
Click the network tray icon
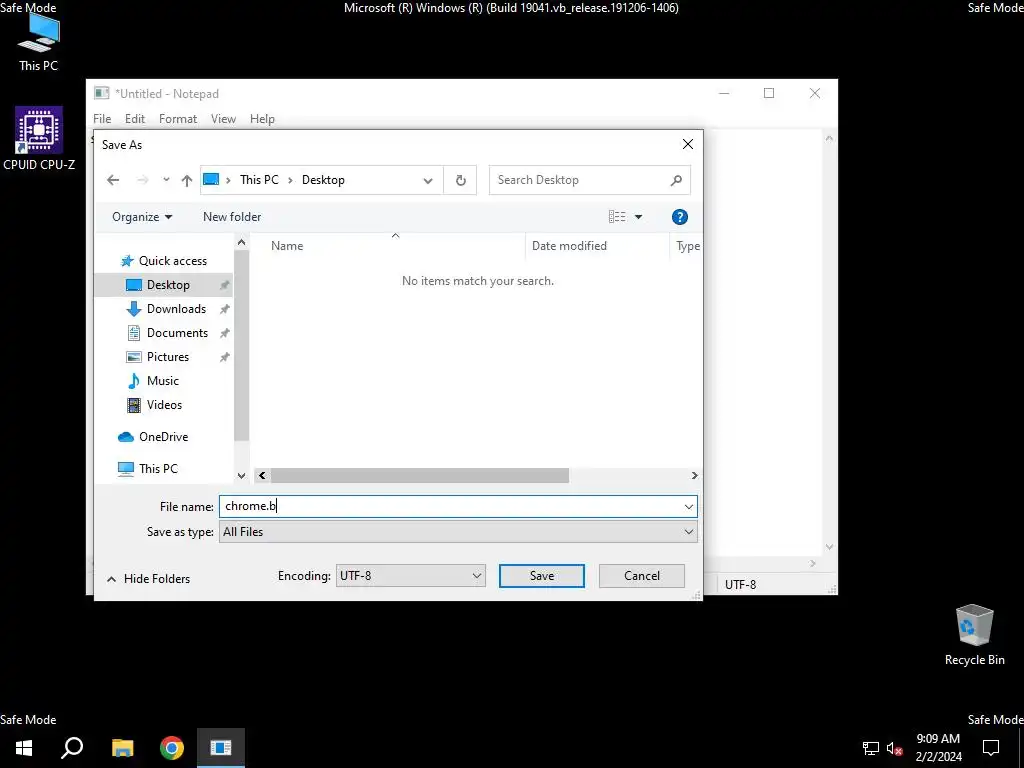871,748
